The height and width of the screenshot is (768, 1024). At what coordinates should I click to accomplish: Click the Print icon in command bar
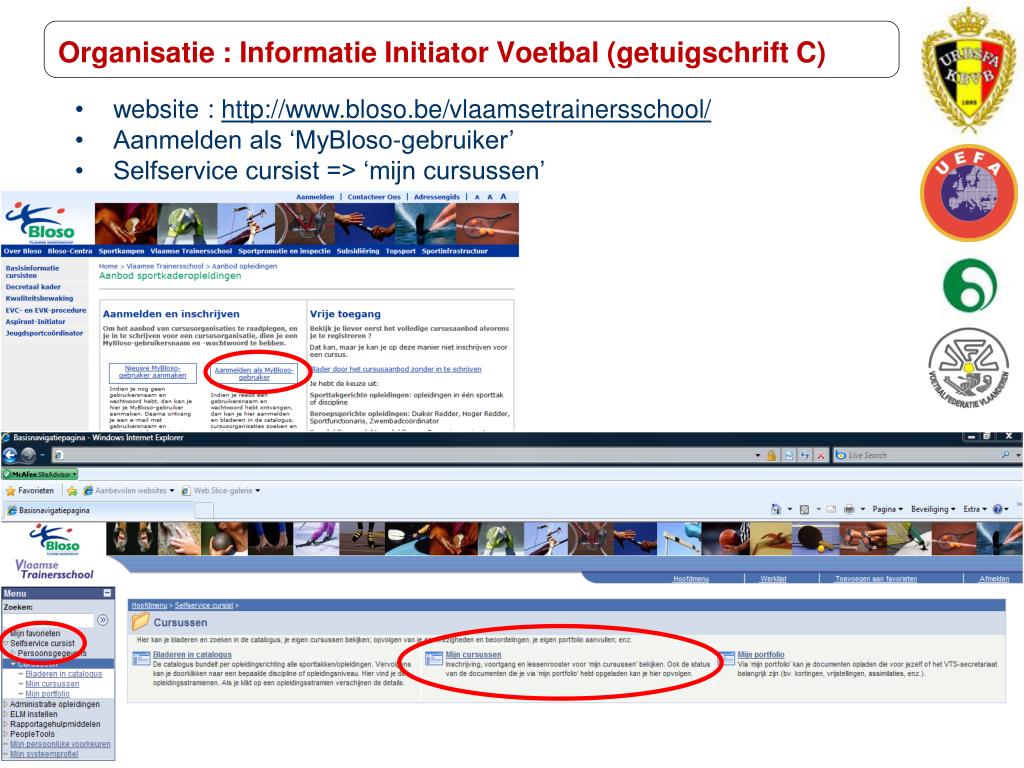[849, 509]
